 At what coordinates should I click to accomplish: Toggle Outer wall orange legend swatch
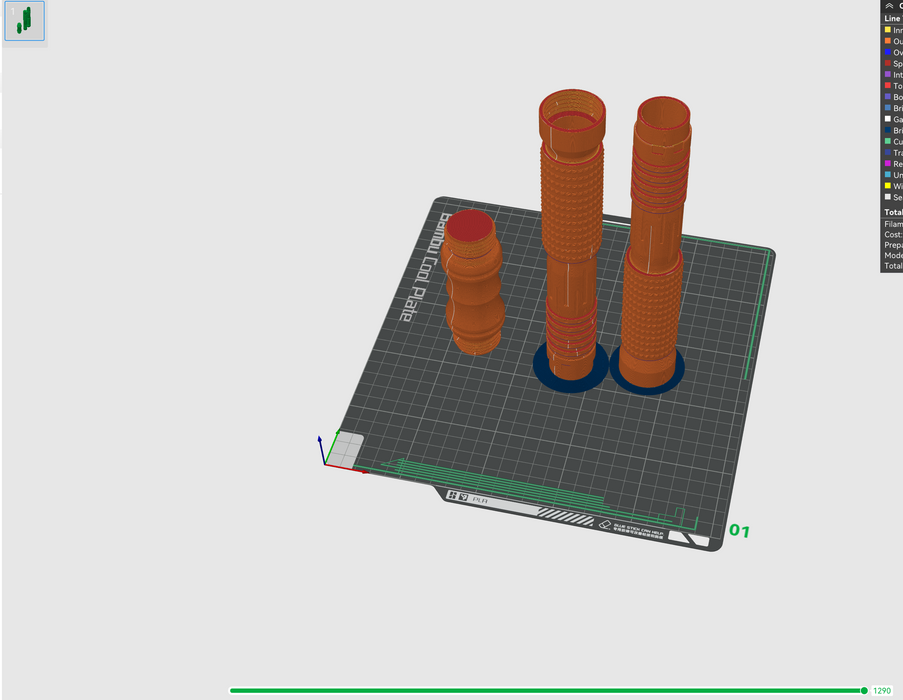tap(887, 41)
